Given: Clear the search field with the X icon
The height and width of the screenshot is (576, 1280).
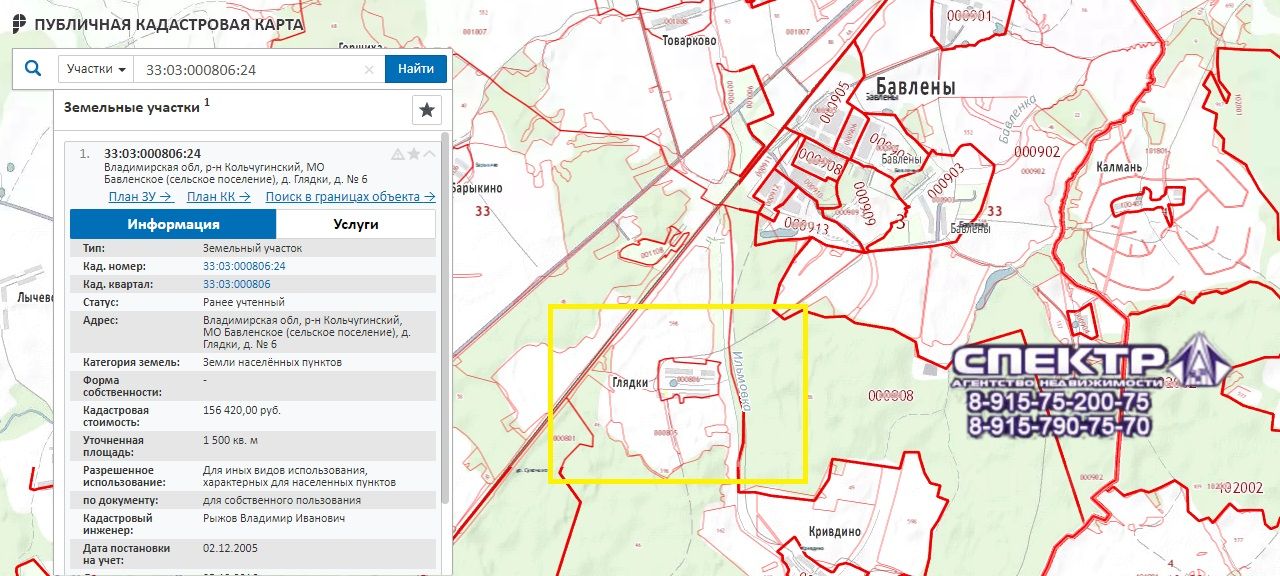Looking at the screenshot, I should click(369, 70).
